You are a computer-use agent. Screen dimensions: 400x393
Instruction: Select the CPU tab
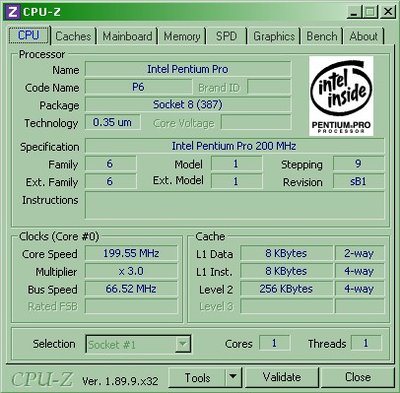[x=29, y=35]
